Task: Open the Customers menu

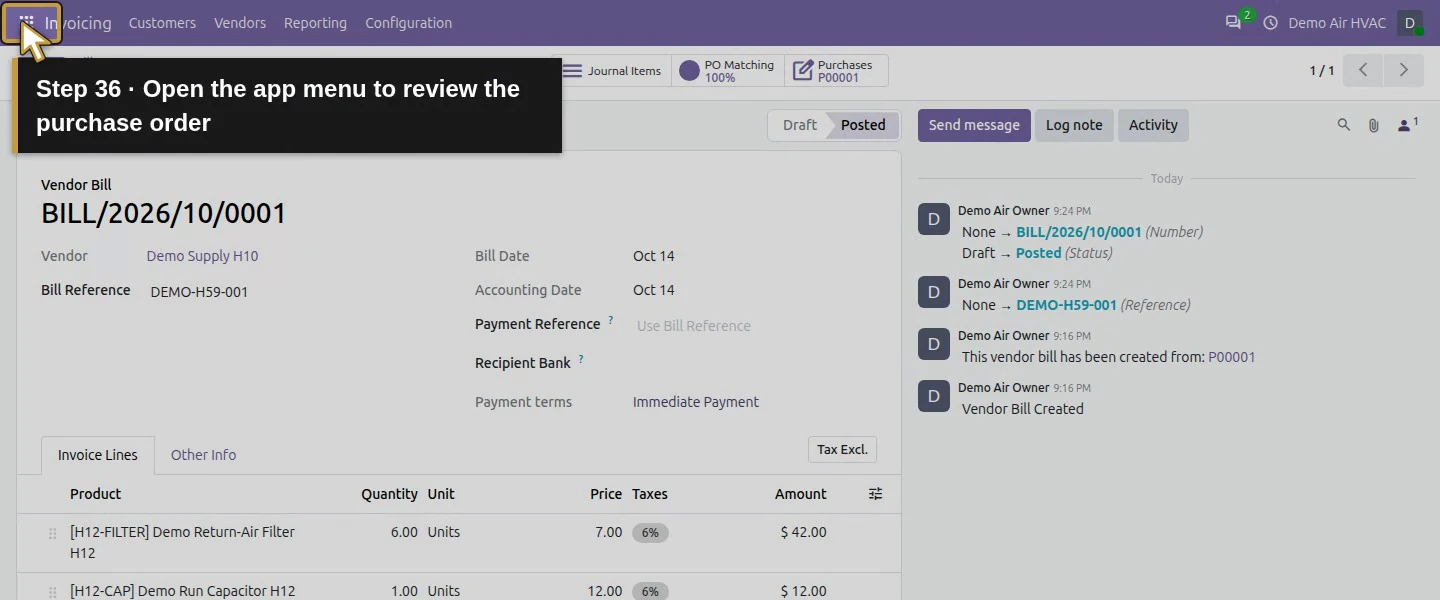Action: pyautogui.click(x=162, y=22)
